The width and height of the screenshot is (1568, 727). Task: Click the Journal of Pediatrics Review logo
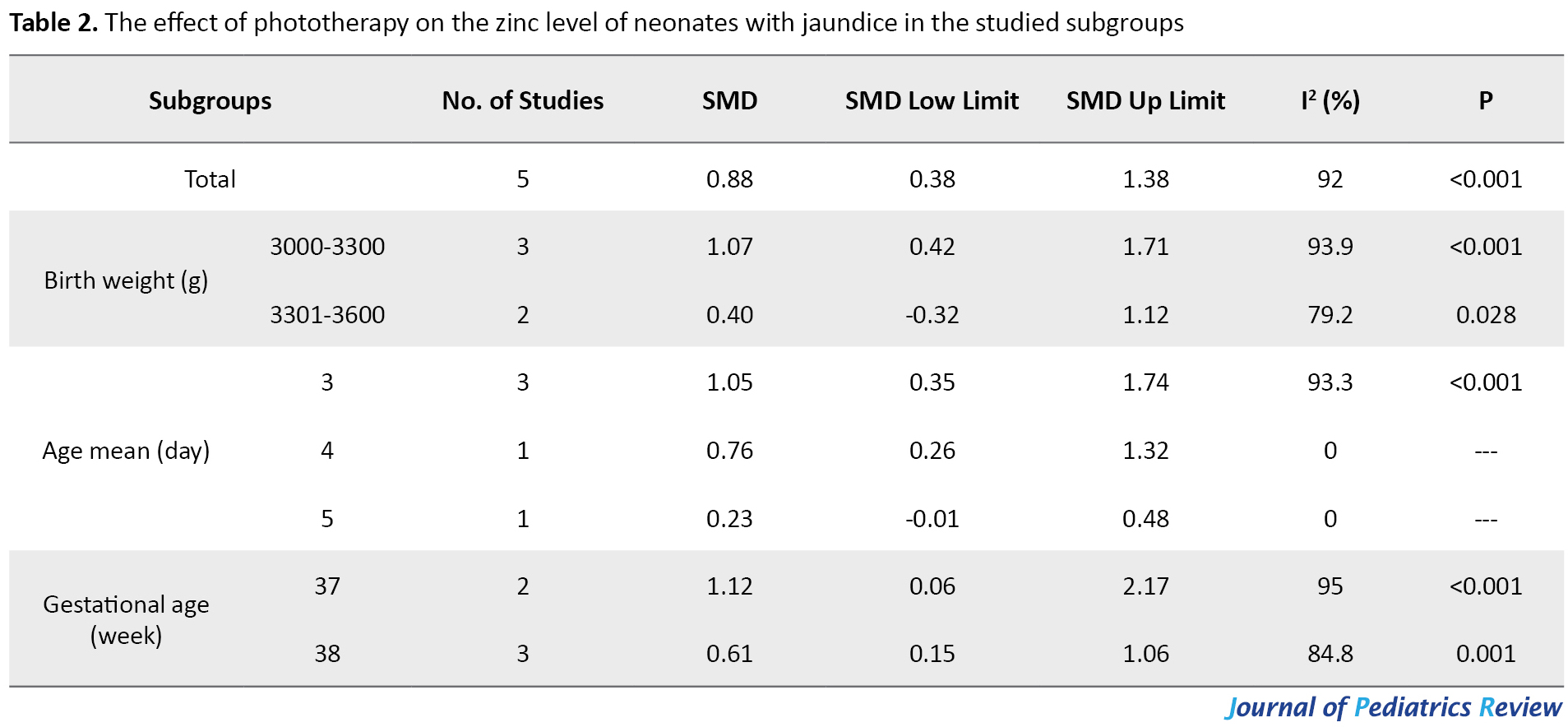coord(1393,707)
